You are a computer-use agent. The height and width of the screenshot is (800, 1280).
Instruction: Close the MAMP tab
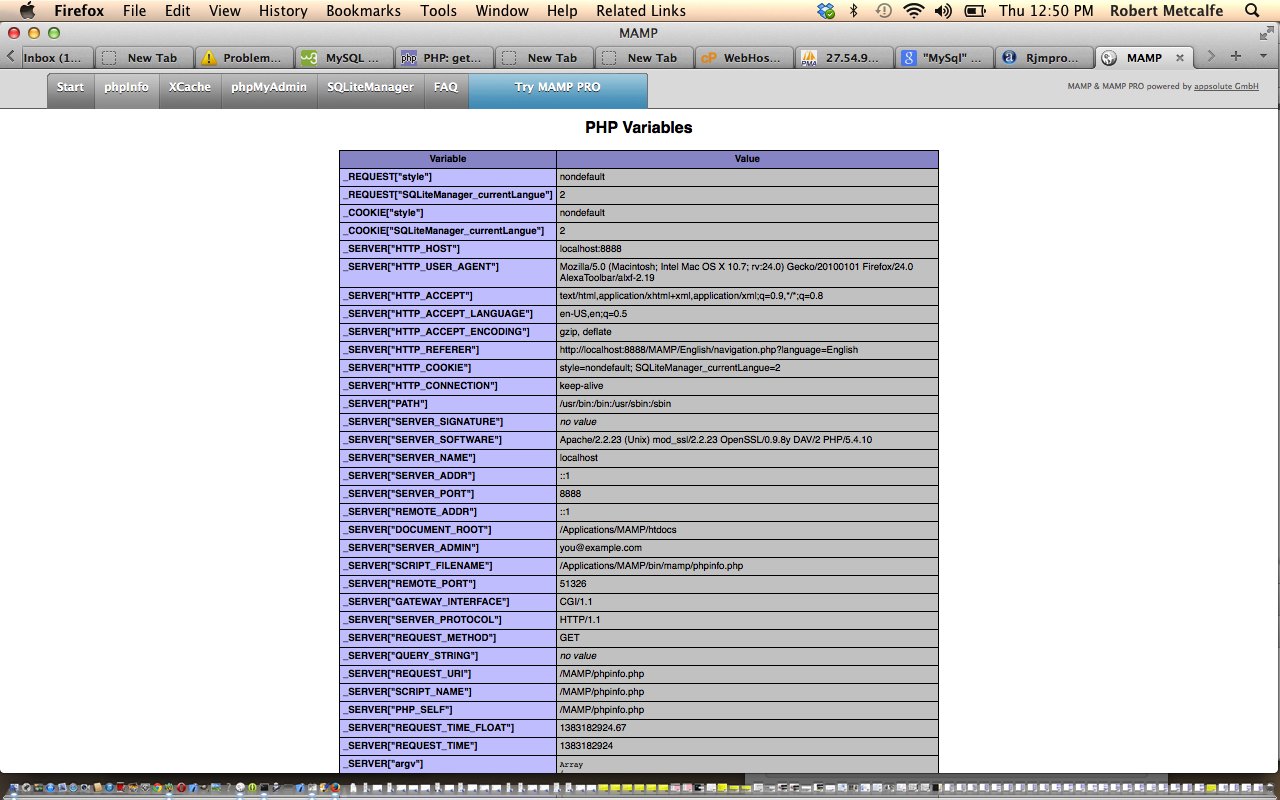pyautogui.click(x=1180, y=58)
